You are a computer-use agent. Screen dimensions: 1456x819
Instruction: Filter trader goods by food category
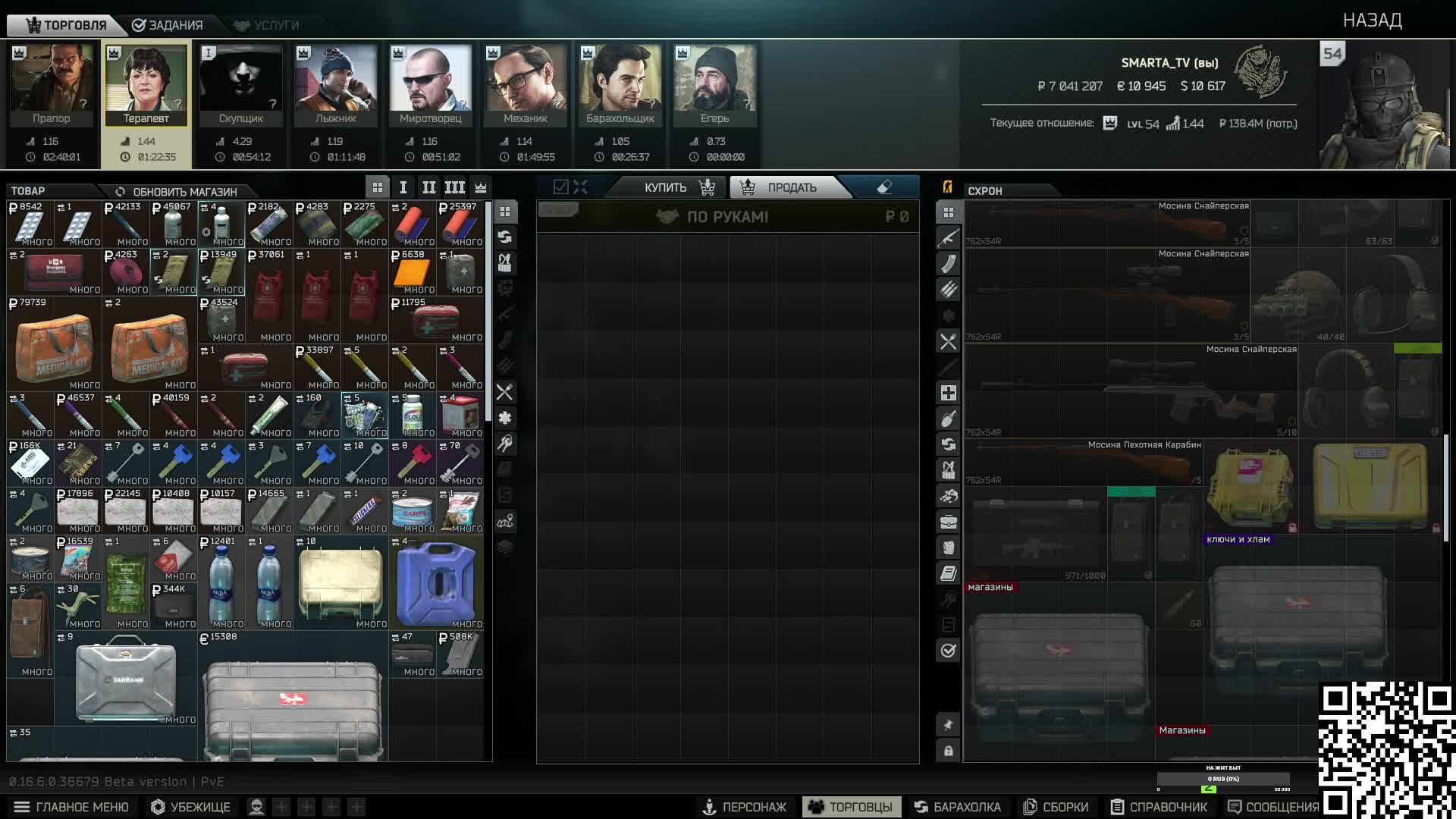pos(505,392)
